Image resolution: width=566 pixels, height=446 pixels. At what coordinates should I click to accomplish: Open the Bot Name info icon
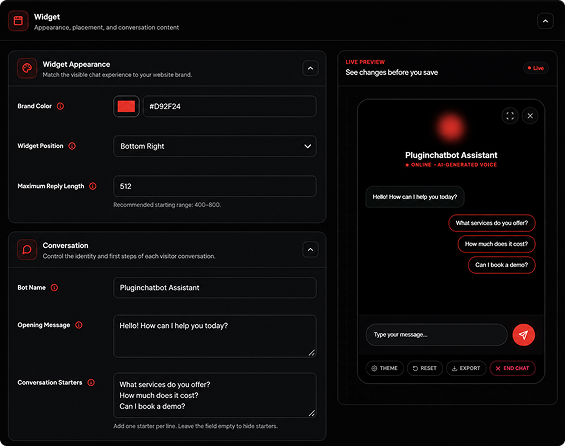point(54,288)
